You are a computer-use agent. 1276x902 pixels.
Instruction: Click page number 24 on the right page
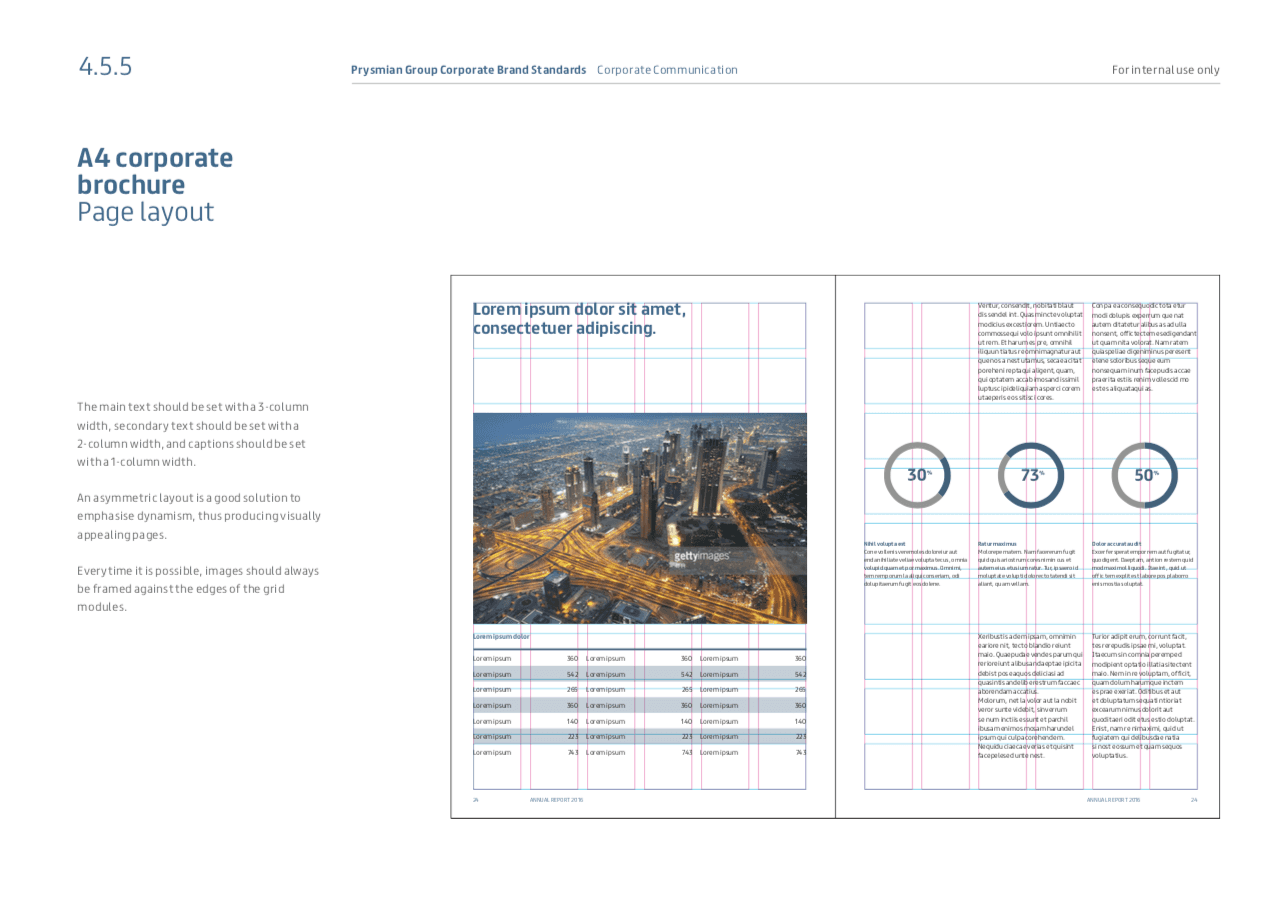(x=1193, y=800)
